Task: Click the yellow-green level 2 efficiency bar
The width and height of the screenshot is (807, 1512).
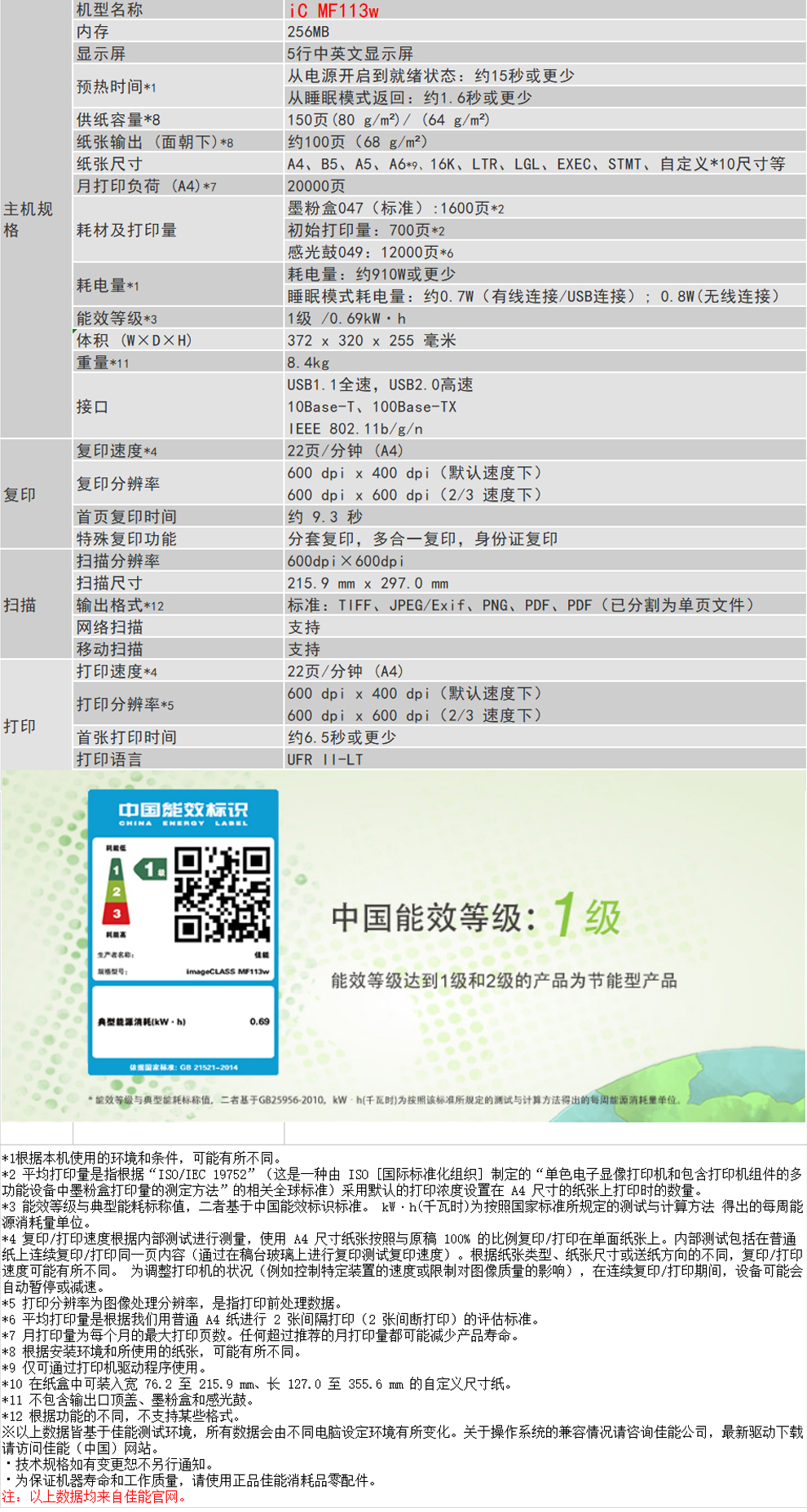Action: click(x=117, y=891)
